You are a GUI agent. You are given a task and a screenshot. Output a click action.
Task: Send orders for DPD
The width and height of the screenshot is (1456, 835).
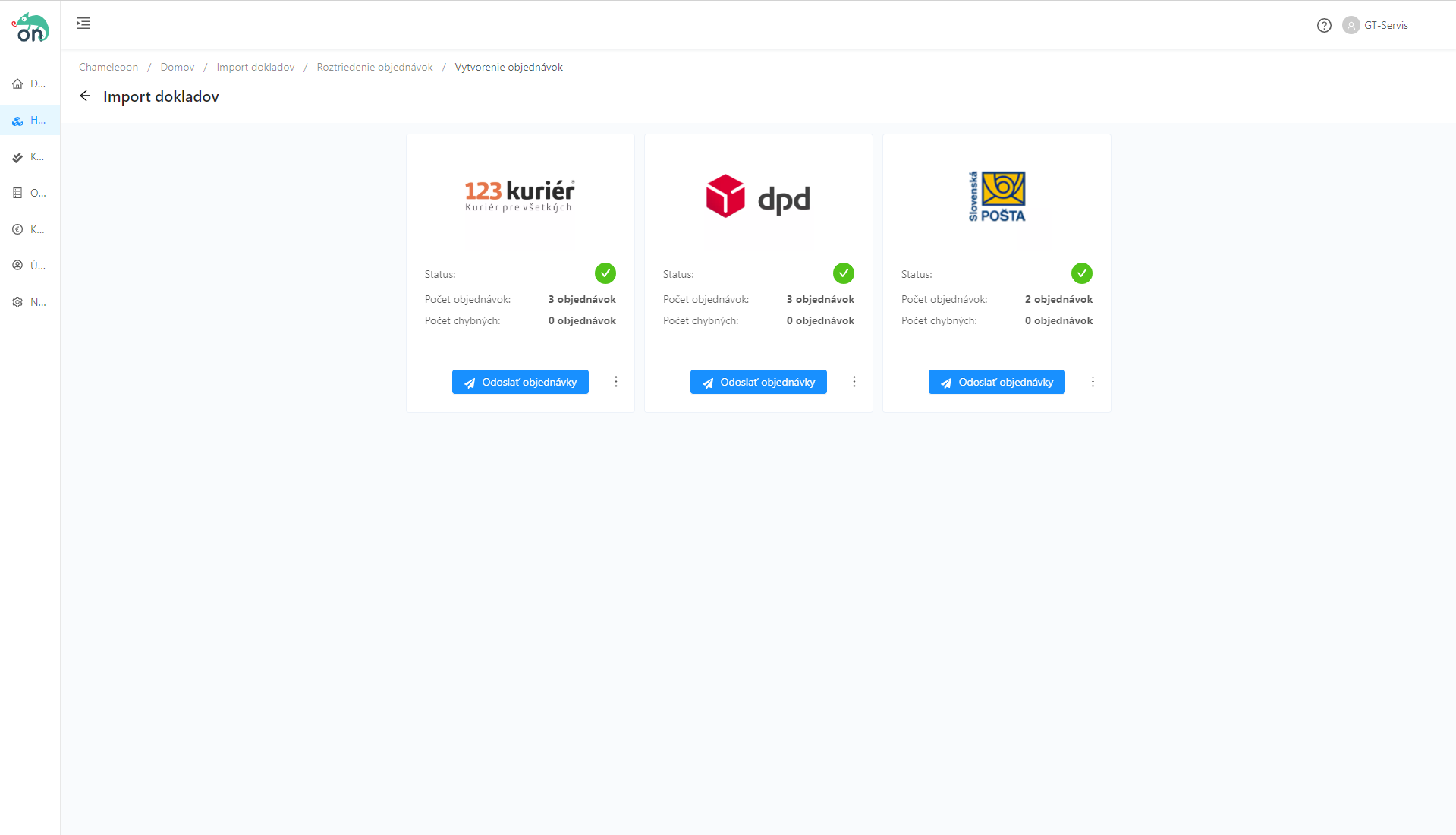759,382
